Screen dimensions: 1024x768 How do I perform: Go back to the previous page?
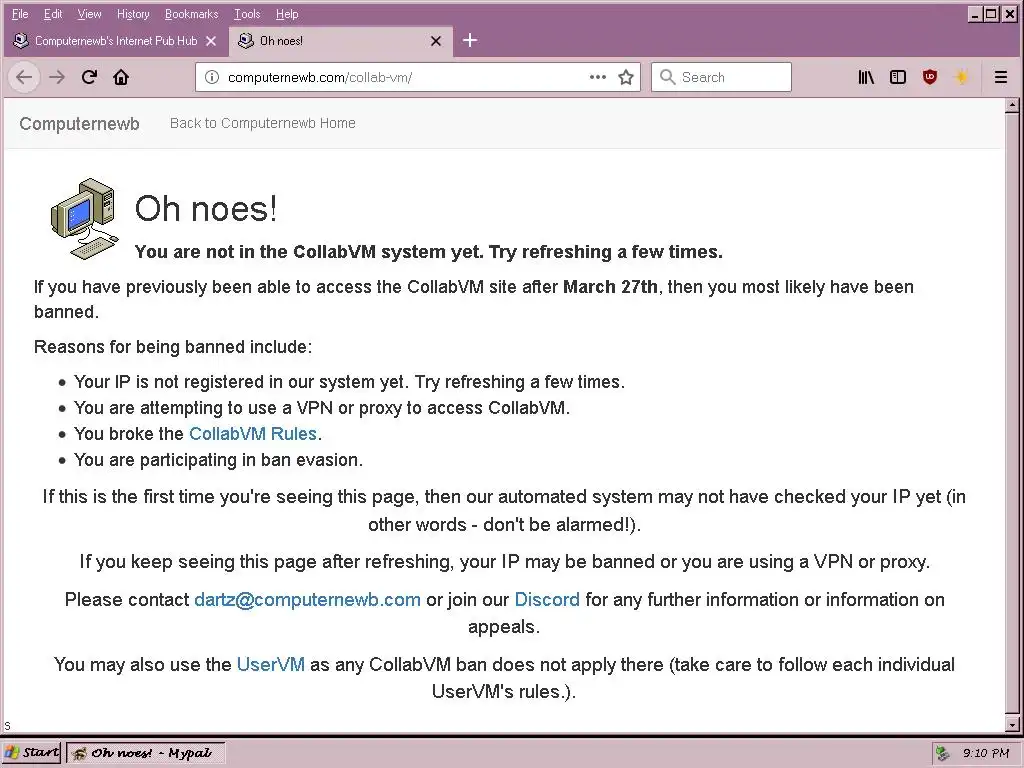(x=24, y=77)
